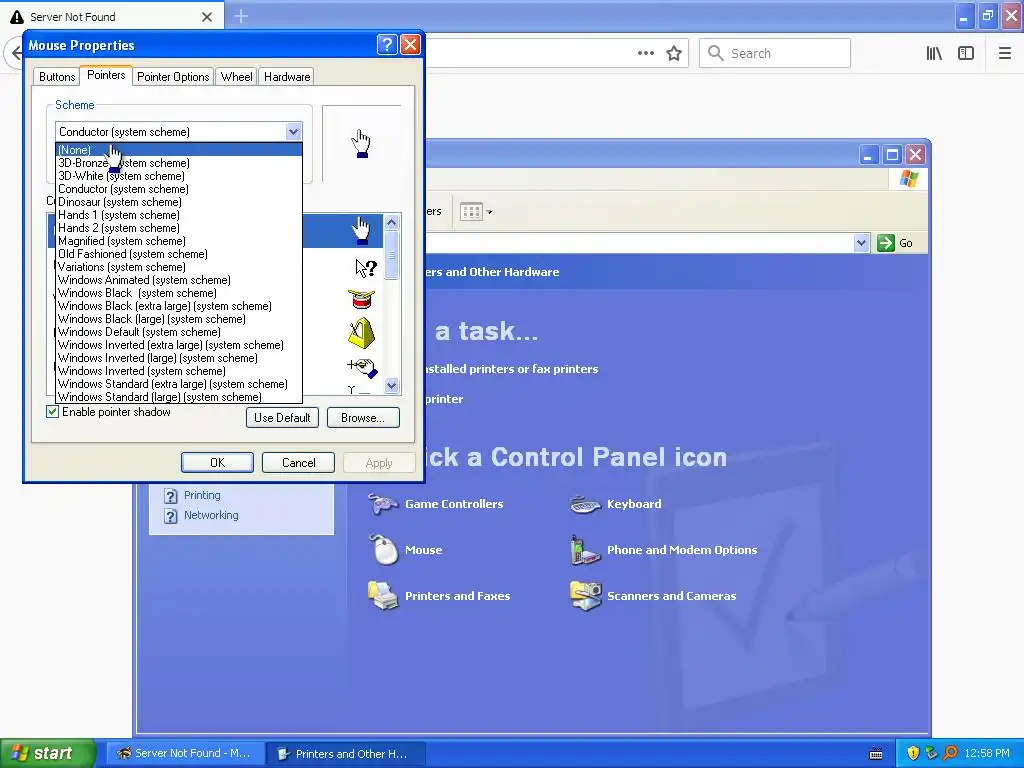Screen dimensions: 1024x768
Task: Confirm Mouse Properties with OK
Action: (217, 462)
